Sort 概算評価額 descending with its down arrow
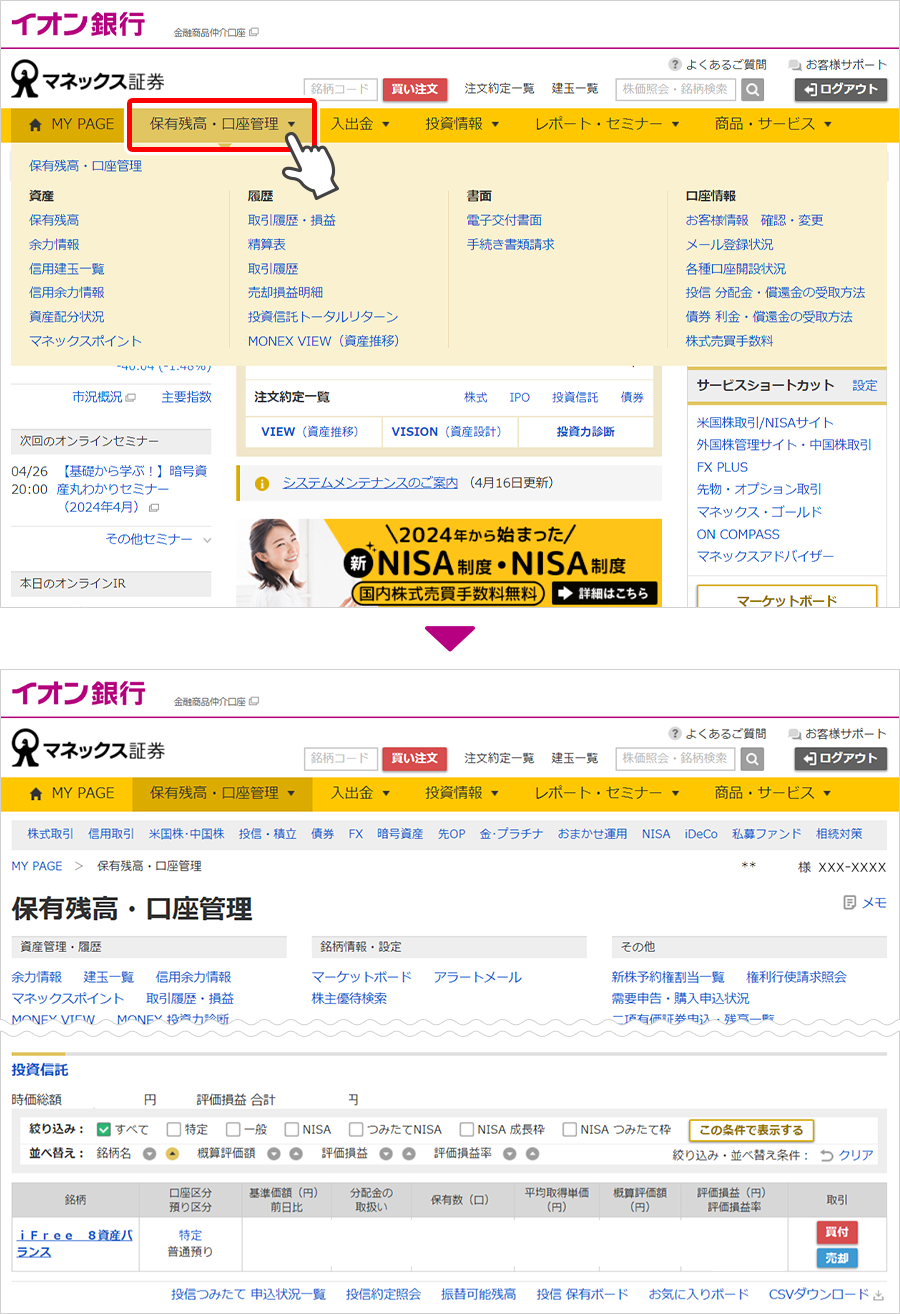 (x=273, y=1153)
